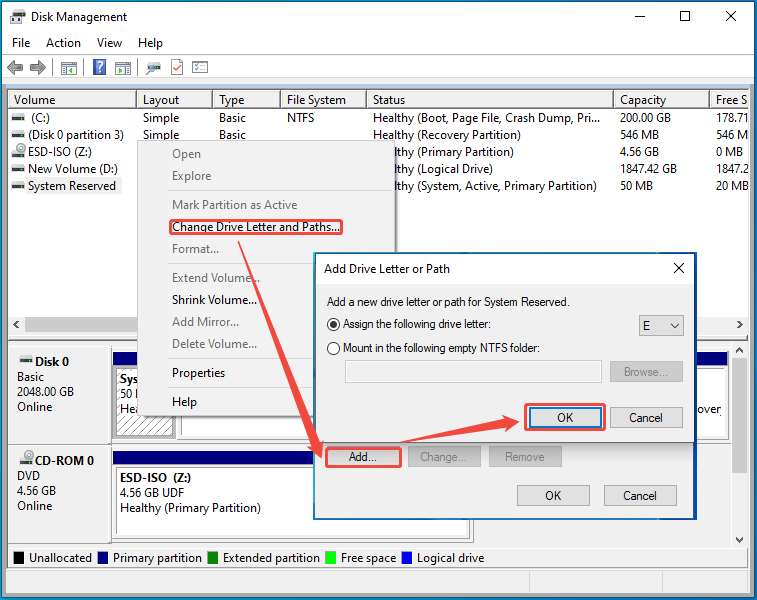
Task: Click OK in Add Drive Letter dialog
Action: 565,418
